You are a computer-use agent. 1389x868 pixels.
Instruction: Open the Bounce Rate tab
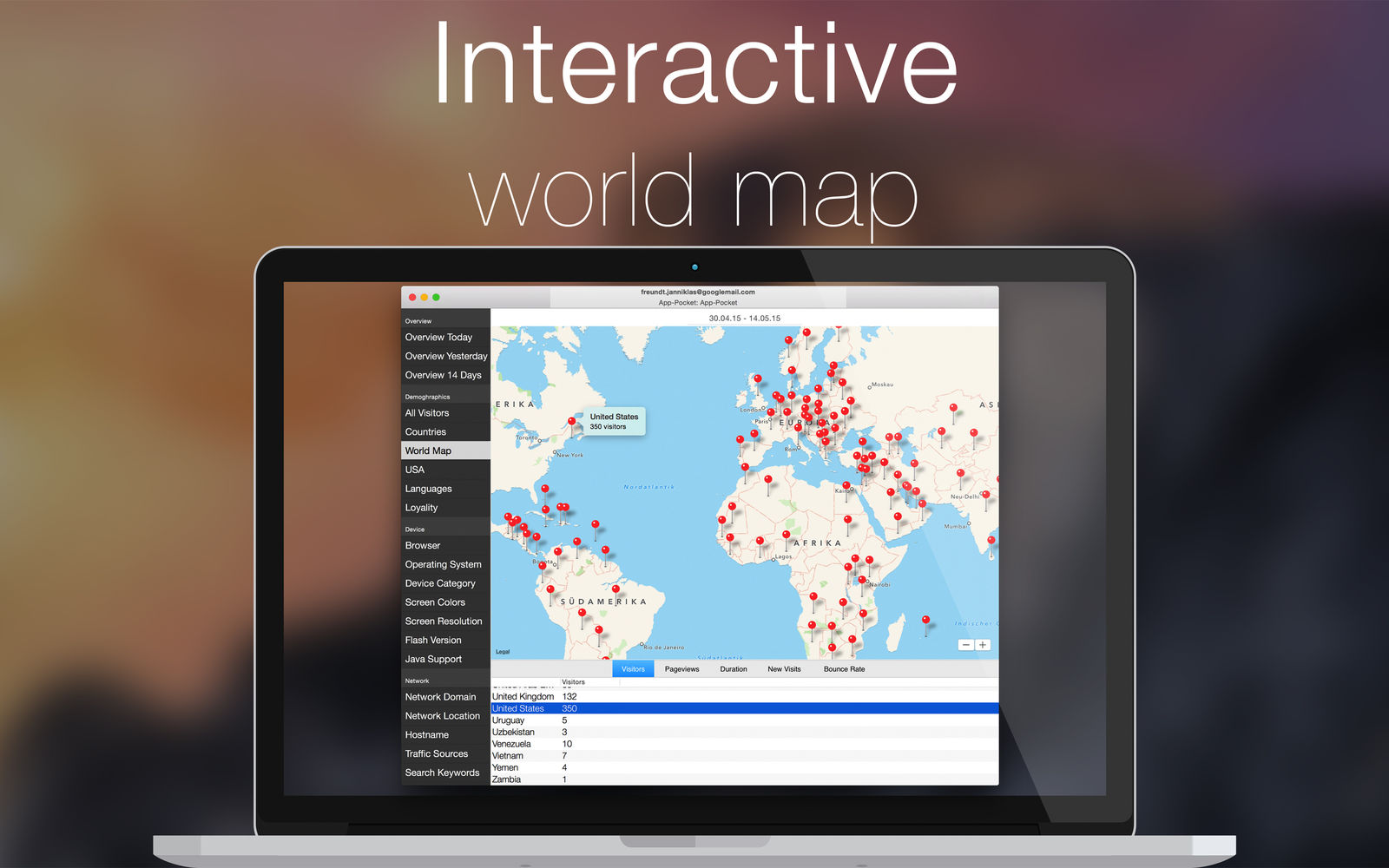pos(844,669)
